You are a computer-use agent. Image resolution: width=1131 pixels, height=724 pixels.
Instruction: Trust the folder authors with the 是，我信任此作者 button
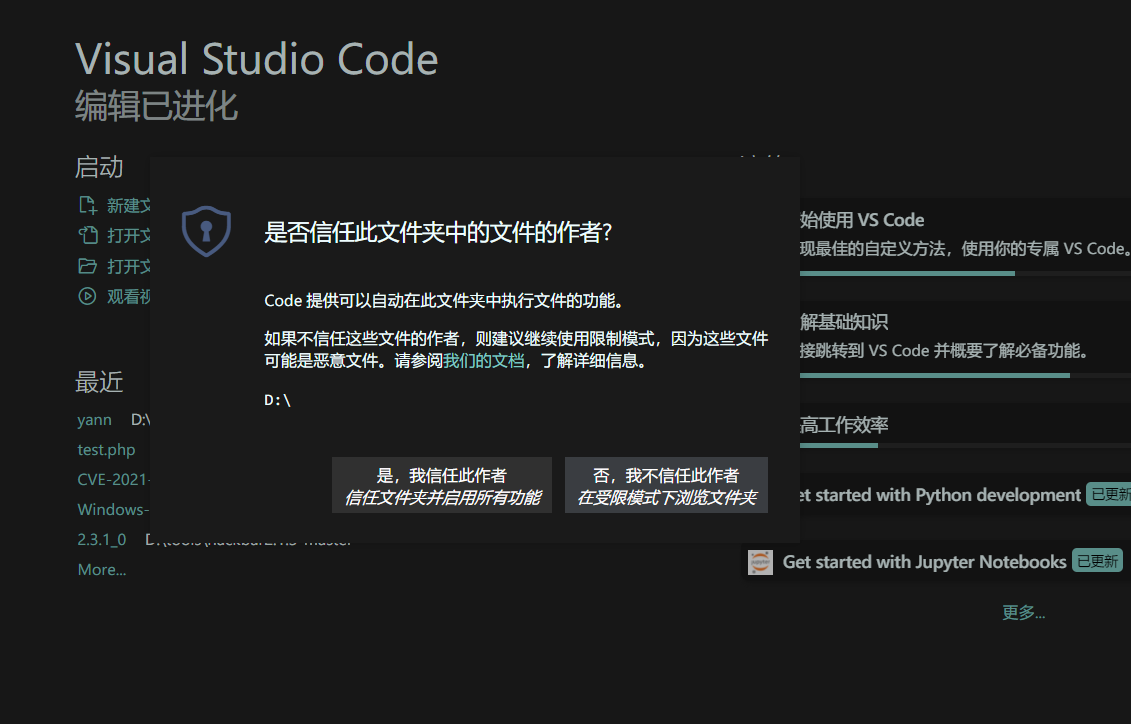[x=441, y=485]
